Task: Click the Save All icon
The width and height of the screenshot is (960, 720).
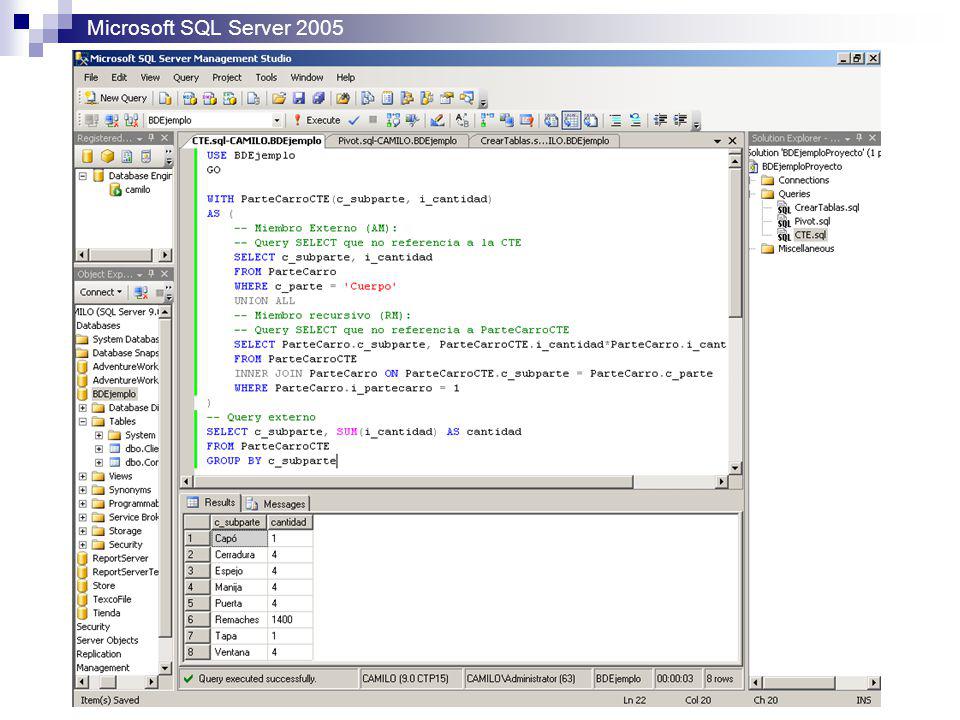Action: (318, 98)
